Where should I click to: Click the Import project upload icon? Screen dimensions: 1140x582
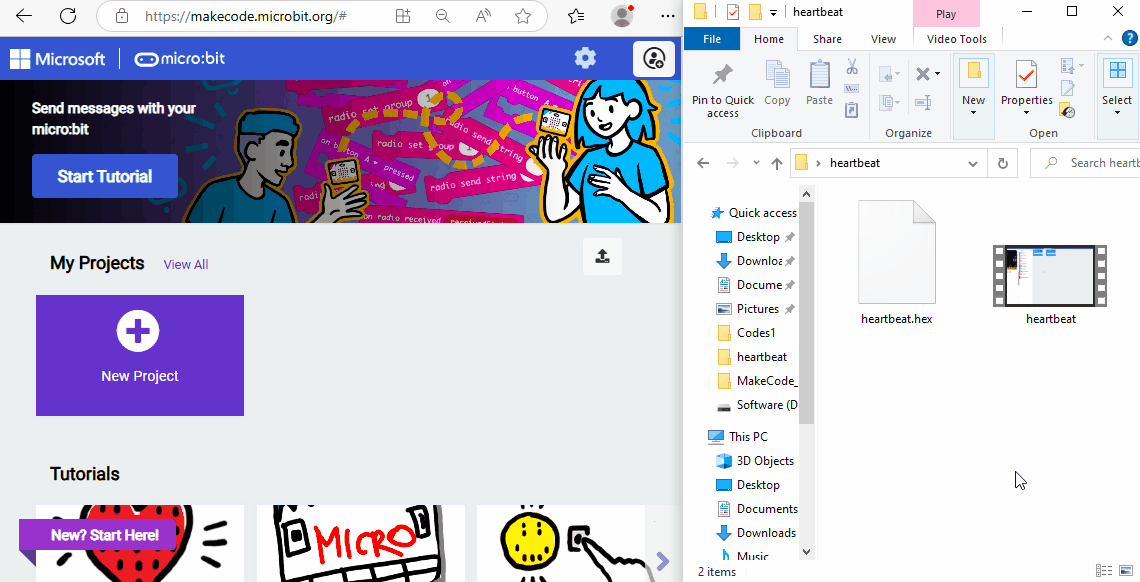pyautogui.click(x=602, y=256)
